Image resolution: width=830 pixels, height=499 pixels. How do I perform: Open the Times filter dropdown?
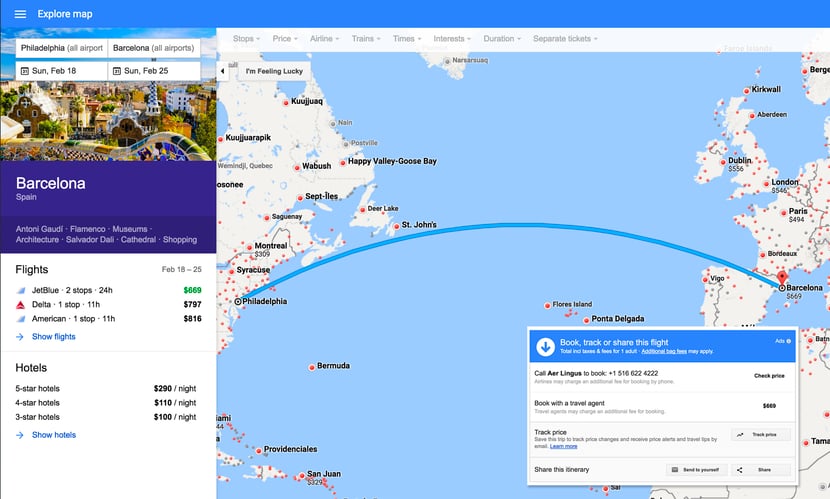pos(407,39)
